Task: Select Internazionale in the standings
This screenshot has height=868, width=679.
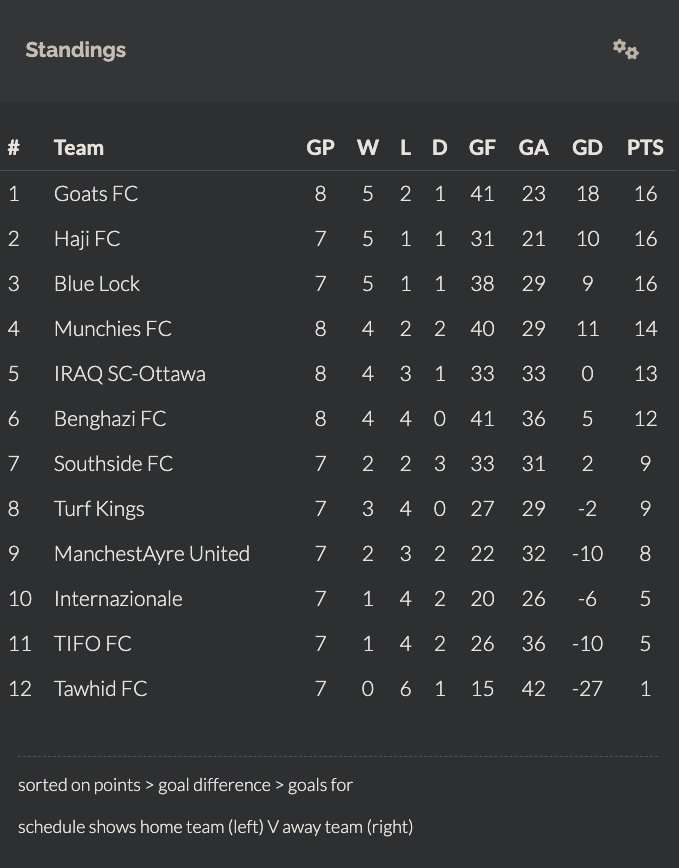Action: [x=118, y=599]
